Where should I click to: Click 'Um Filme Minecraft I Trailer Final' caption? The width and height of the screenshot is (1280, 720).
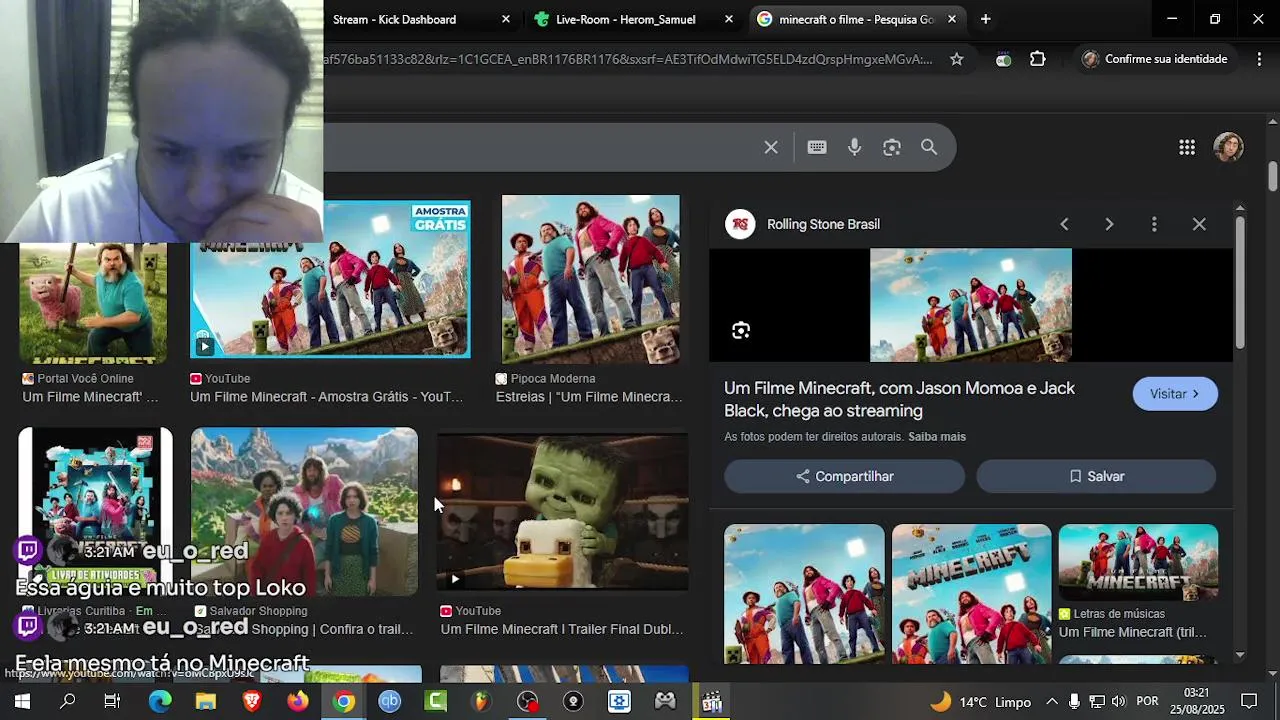(x=562, y=629)
